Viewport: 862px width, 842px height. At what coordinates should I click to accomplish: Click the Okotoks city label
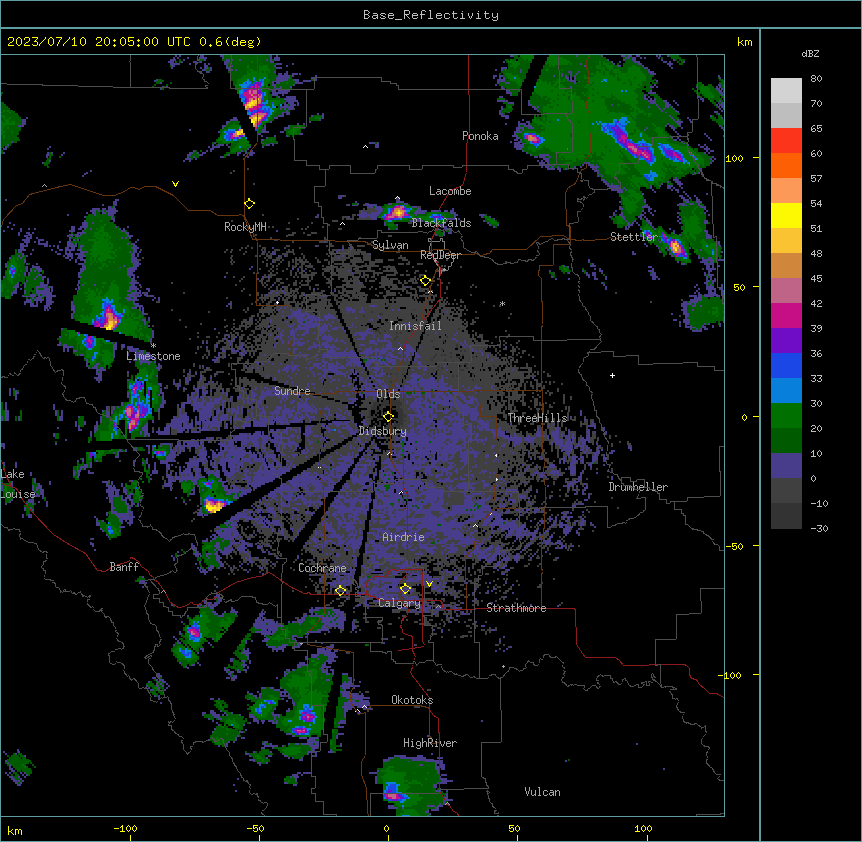(x=412, y=700)
